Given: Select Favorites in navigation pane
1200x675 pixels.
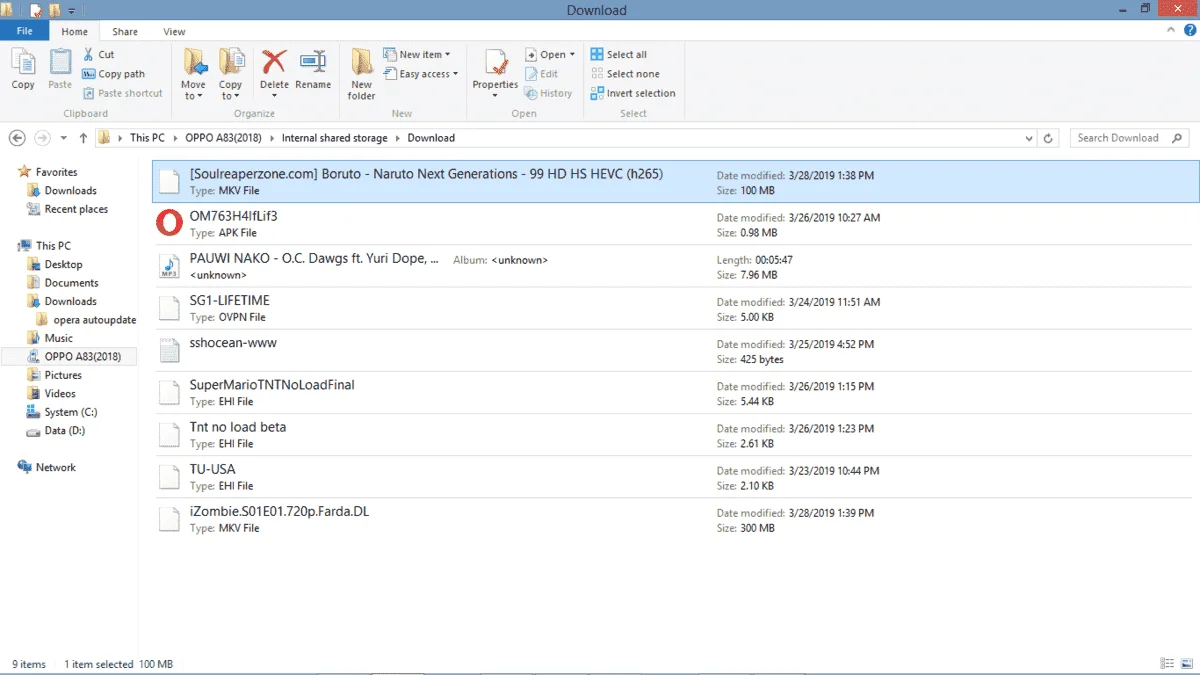Looking at the screenshot, I should pos(56,172).
